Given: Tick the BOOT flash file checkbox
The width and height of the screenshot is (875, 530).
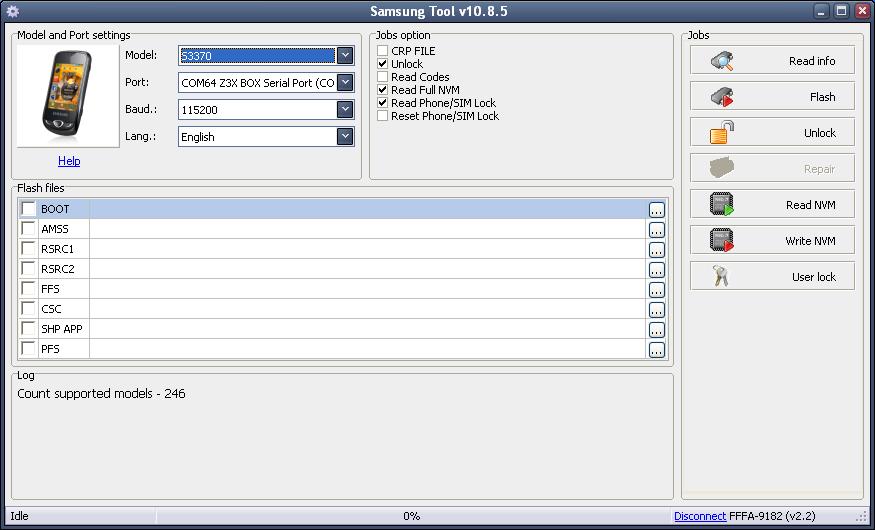Looking at the screenshot, I should click(28, 209).
